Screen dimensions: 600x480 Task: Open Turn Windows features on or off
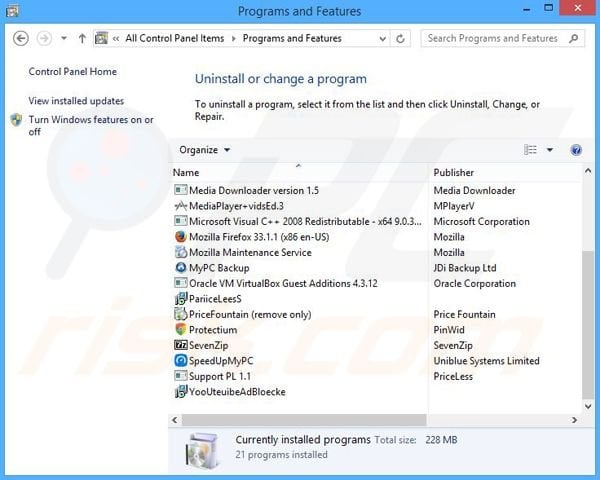91,126
